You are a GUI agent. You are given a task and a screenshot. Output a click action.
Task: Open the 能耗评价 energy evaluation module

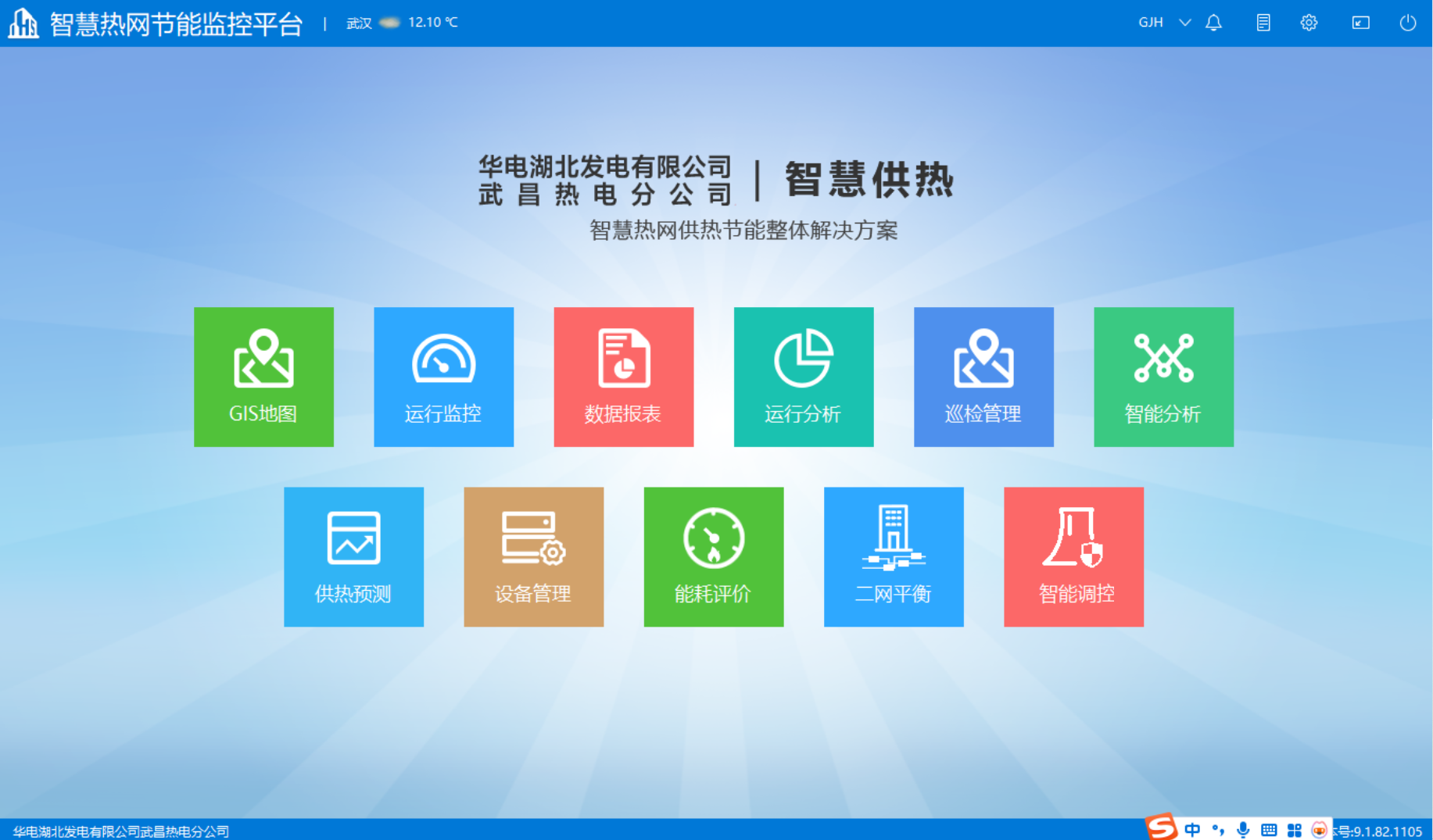713,556
